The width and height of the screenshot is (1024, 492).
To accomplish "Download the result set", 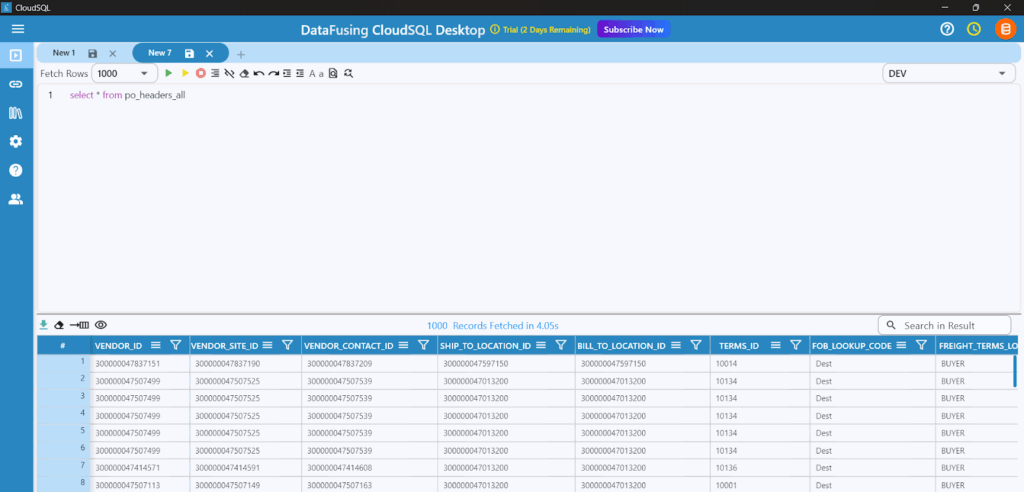I will click(43, 325).
